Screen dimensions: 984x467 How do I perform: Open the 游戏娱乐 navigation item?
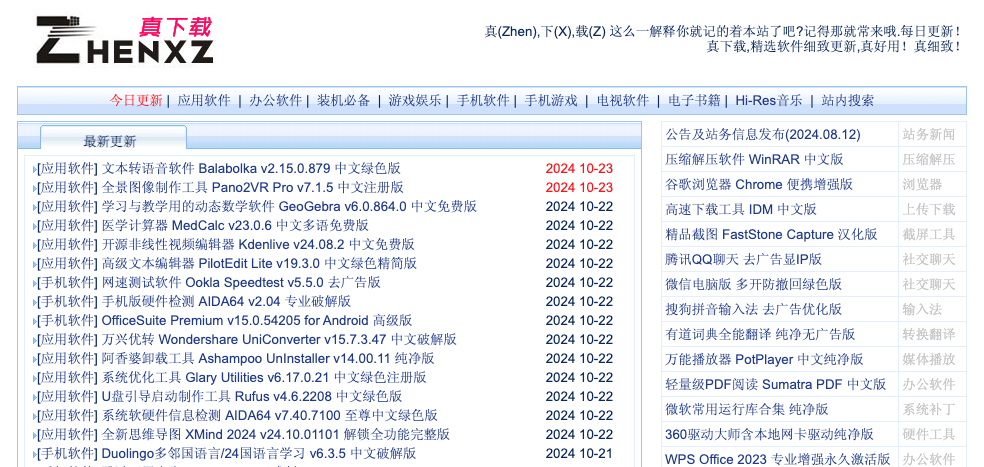[x=415, y=100]
